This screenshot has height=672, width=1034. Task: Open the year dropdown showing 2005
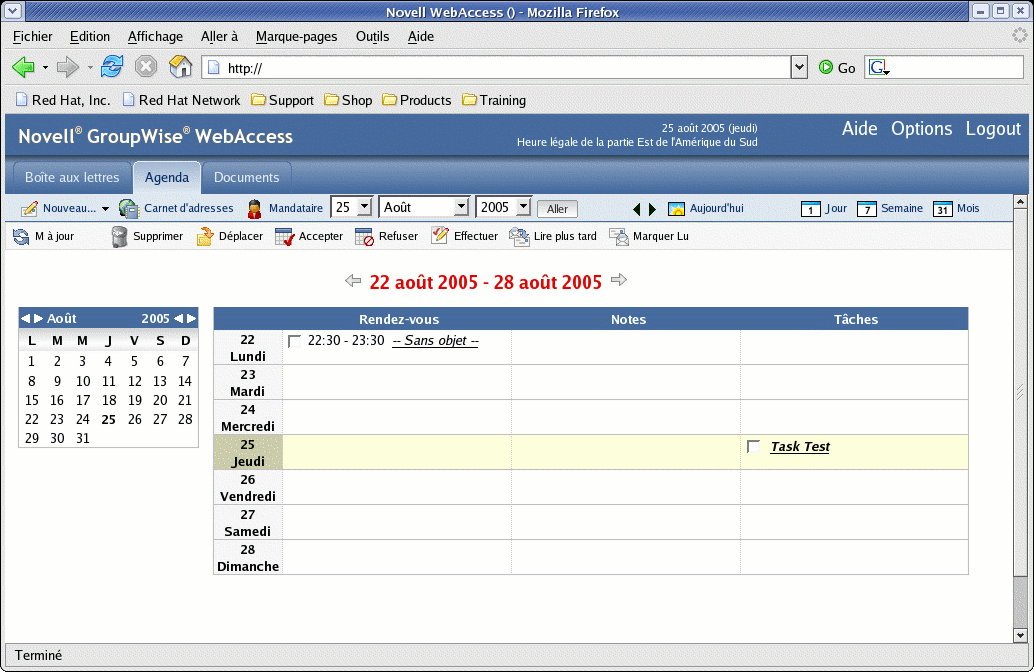522,207
